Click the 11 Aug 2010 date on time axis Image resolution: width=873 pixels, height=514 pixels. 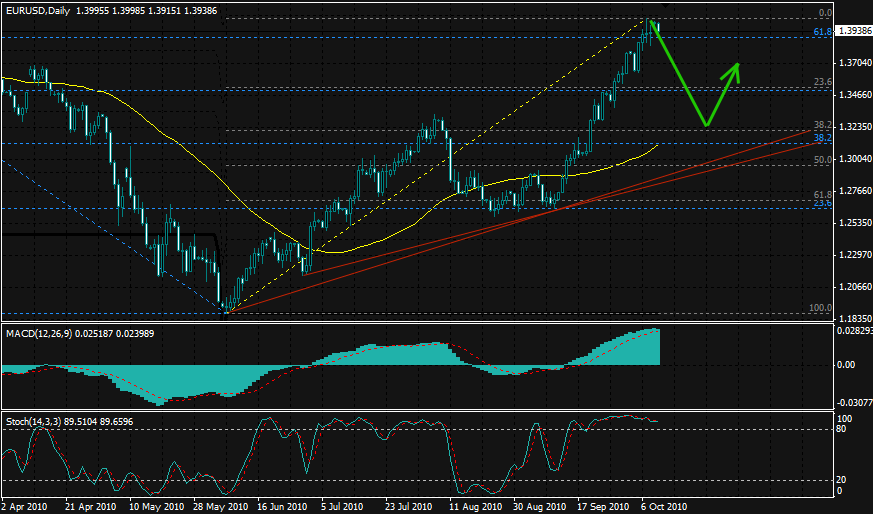[476, 506]
